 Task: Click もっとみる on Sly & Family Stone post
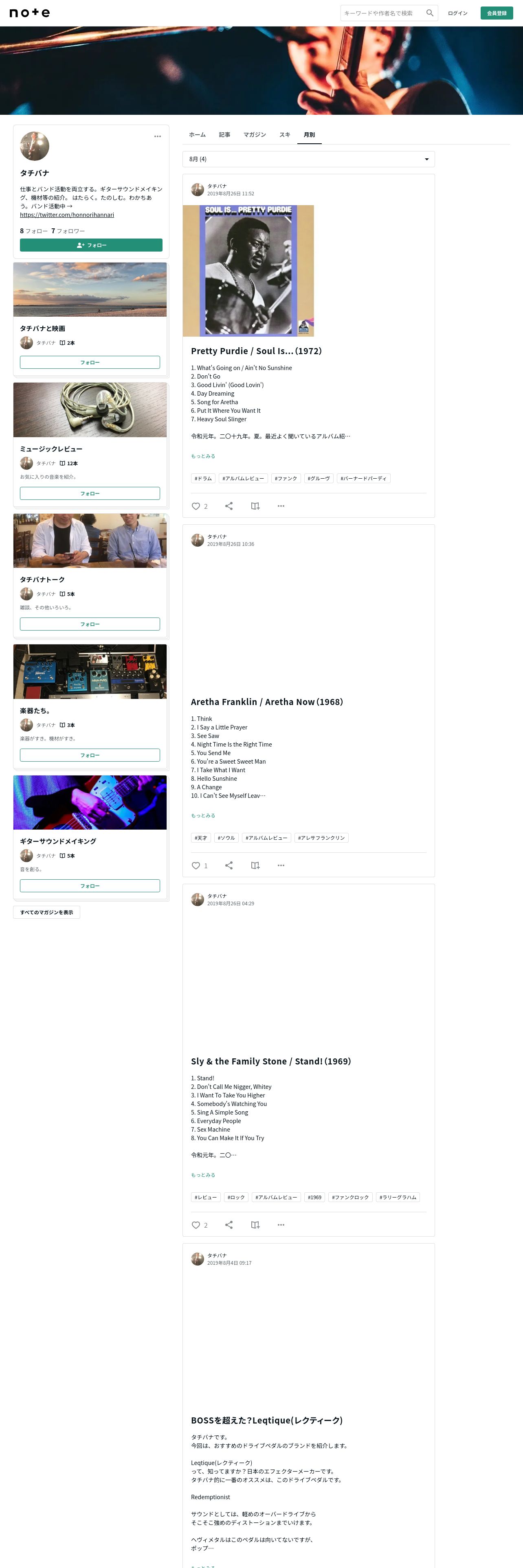[203, 1175]
